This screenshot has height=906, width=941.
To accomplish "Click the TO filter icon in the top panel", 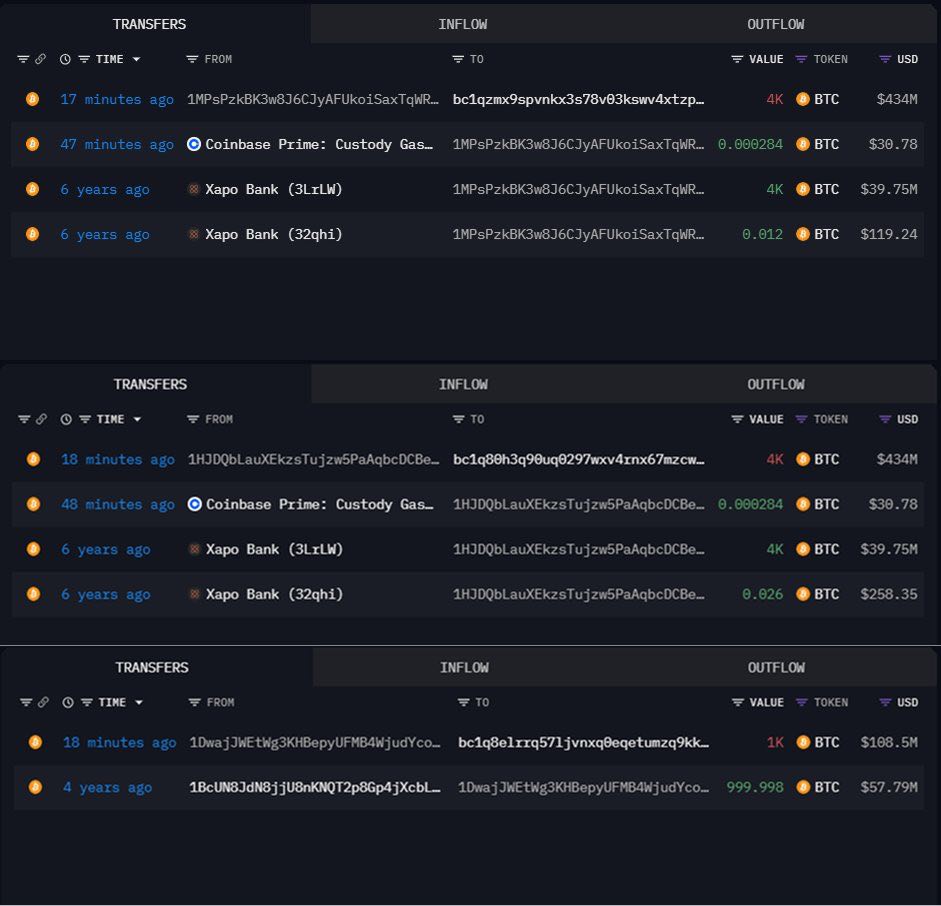I will pos(459,59).
